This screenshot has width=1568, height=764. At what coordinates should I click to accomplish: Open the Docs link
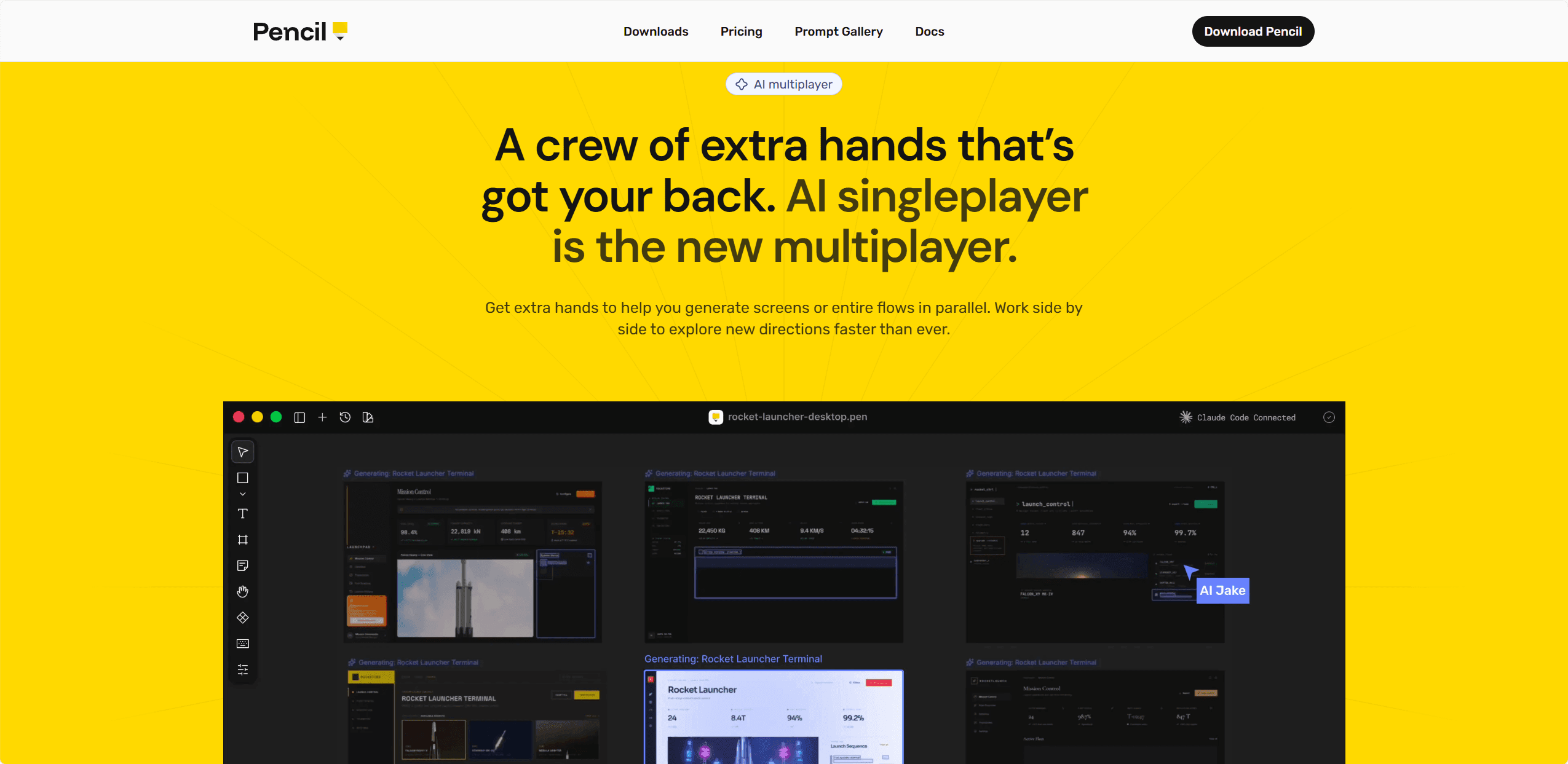(x=930, y=31)
